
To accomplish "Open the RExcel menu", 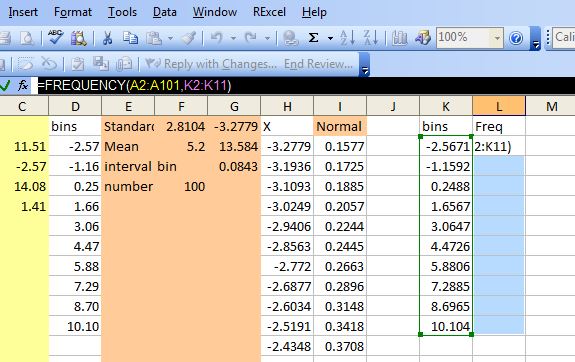I will click(269, 12).
